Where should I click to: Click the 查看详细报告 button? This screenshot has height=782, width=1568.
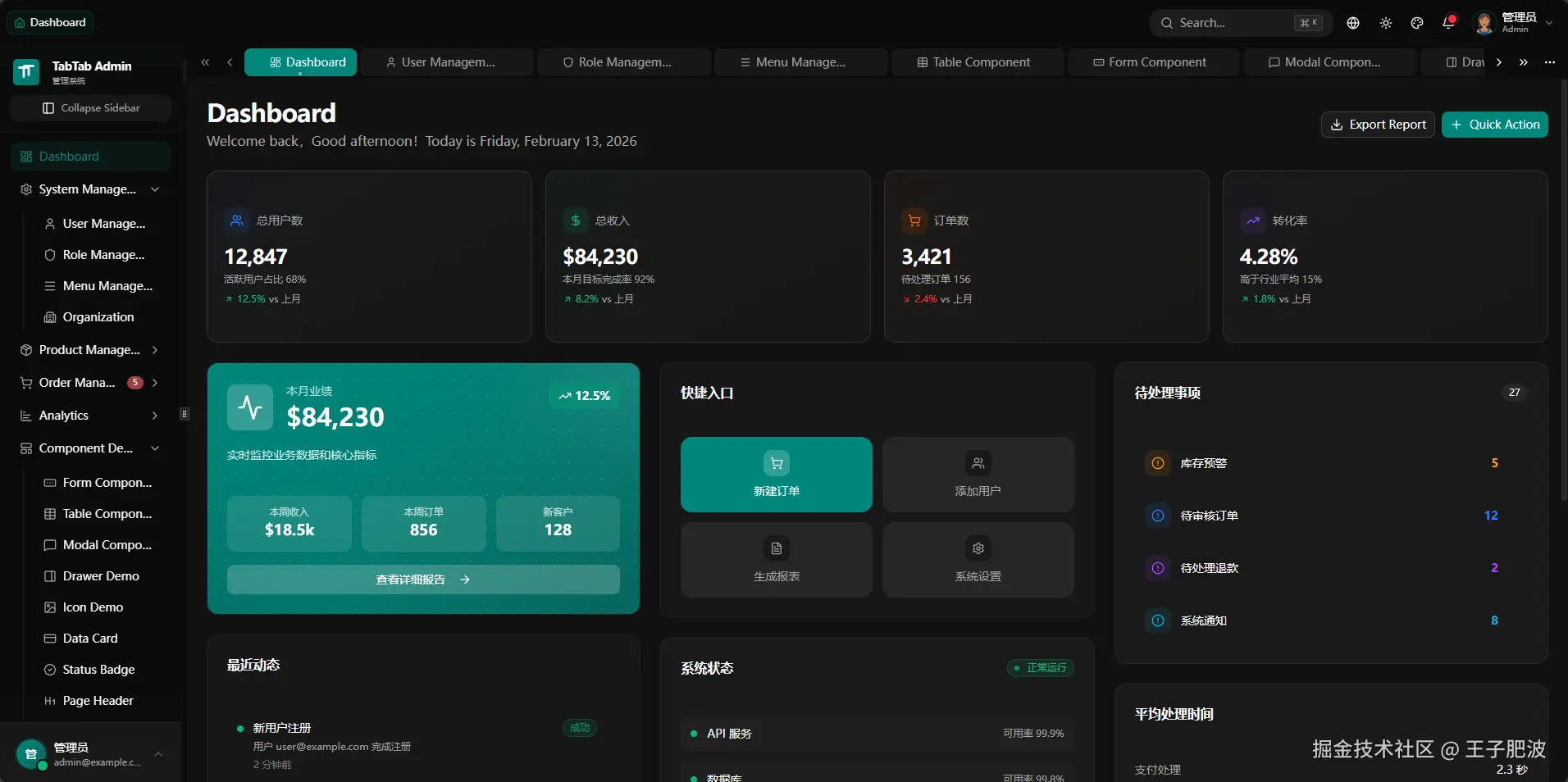click(423, 580)
